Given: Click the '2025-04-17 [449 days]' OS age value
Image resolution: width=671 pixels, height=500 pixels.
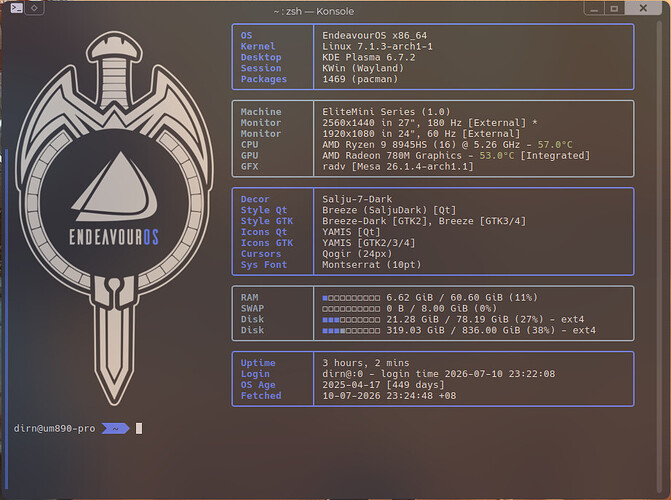Looking at the screenshot, I should 383,385.
